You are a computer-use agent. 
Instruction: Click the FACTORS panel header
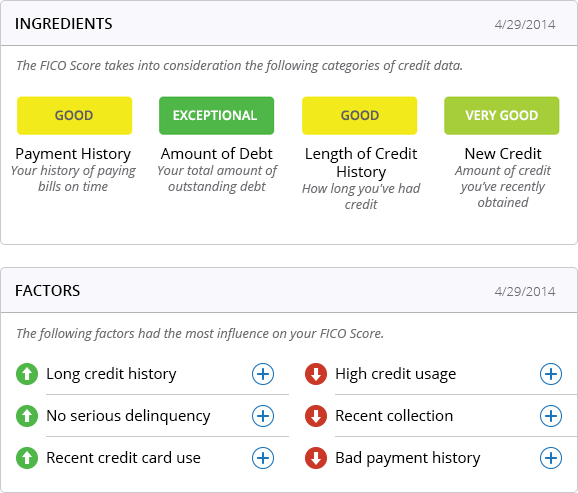(289, 291)
